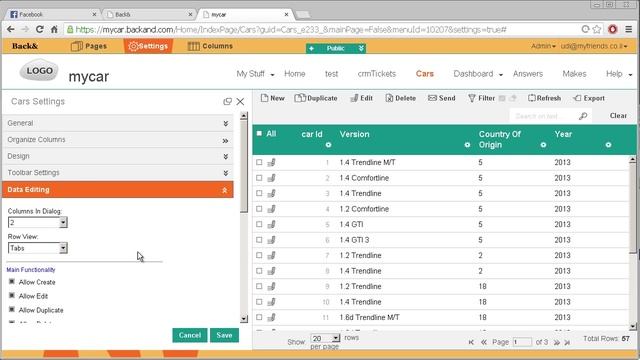The width and height of the screenshot is (640, 360).
Task: Toggle Allow Create checkbox
Action: click(12, 282)
